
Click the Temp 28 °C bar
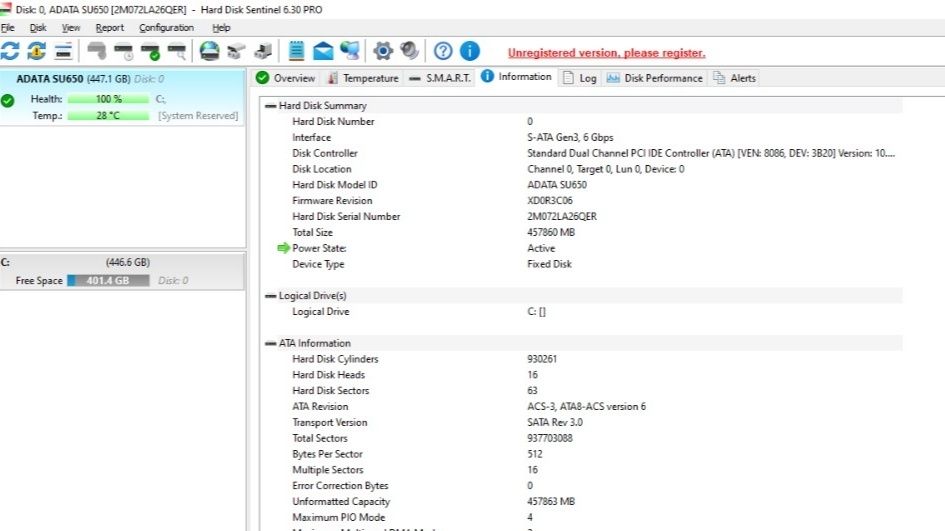[108, 116]
